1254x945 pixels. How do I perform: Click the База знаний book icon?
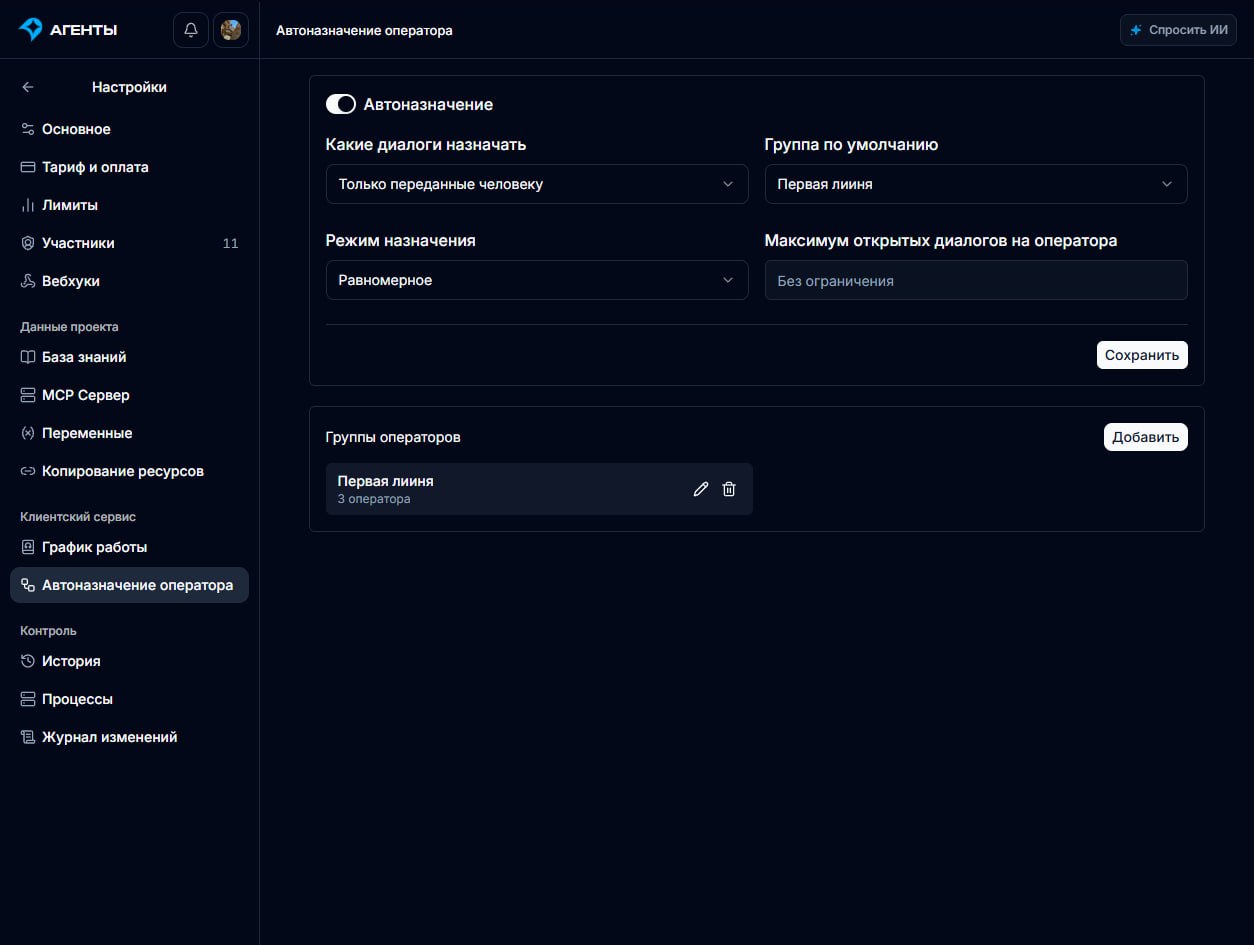(28, 357)
